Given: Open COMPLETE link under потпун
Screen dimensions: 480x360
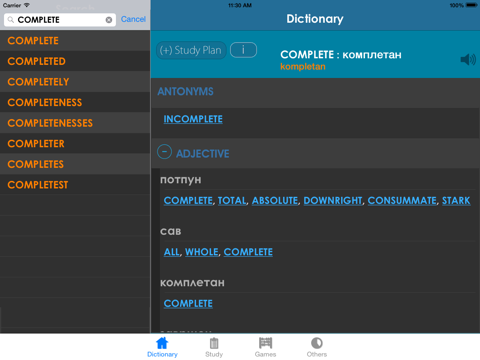Looking at the screenshot, I should pos(188,201).
